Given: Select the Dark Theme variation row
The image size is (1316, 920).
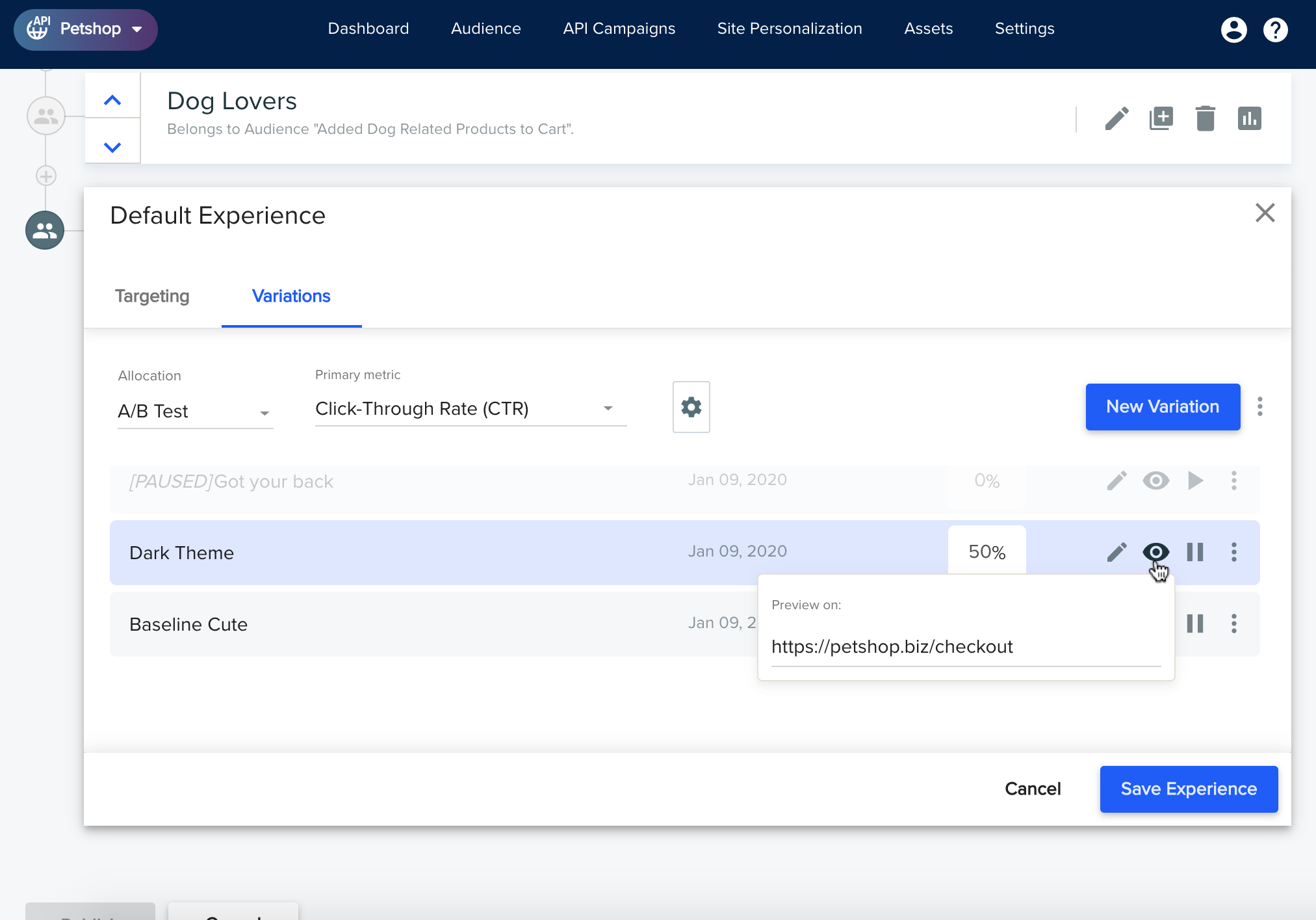Looking at the screenshot, I should click(x=684, y=552).
